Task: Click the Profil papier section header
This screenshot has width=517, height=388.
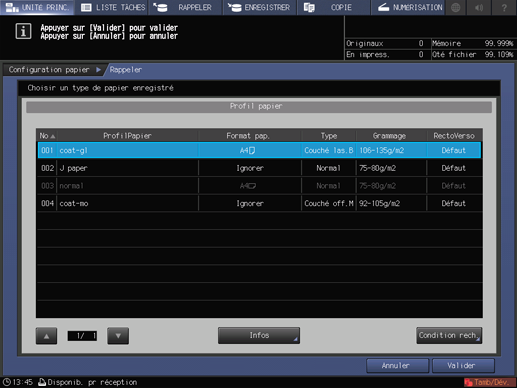Action: (259, 107)
